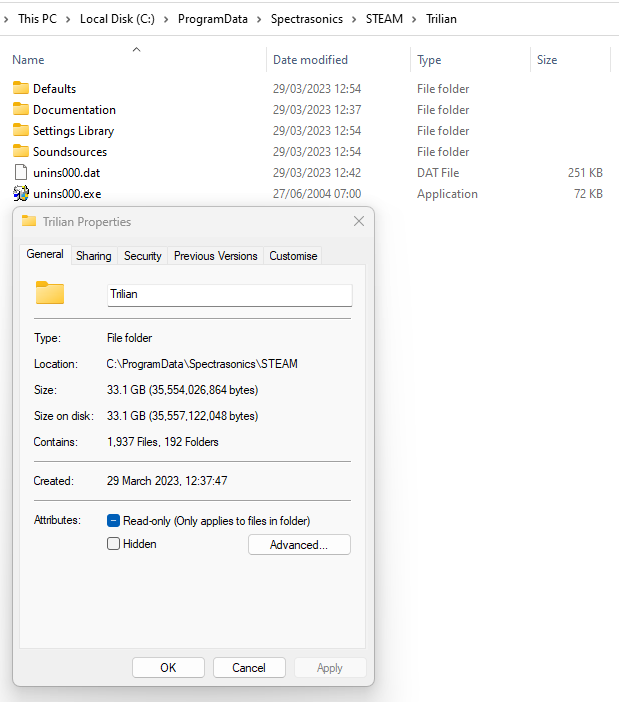Click the folder icon in Trilian Properties title bar
The height and width of the screenshot is (702, 619).
[x=29, y=221]
